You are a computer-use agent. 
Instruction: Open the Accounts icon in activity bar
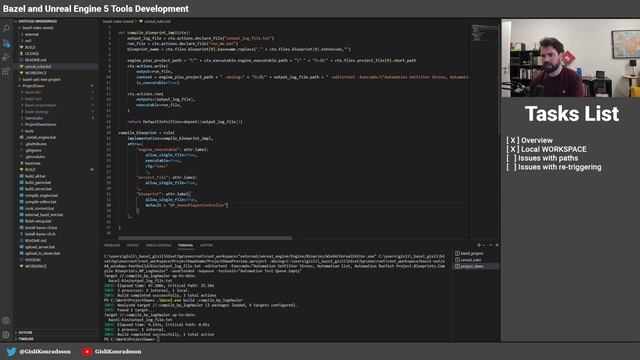click(x=6, y=321)
